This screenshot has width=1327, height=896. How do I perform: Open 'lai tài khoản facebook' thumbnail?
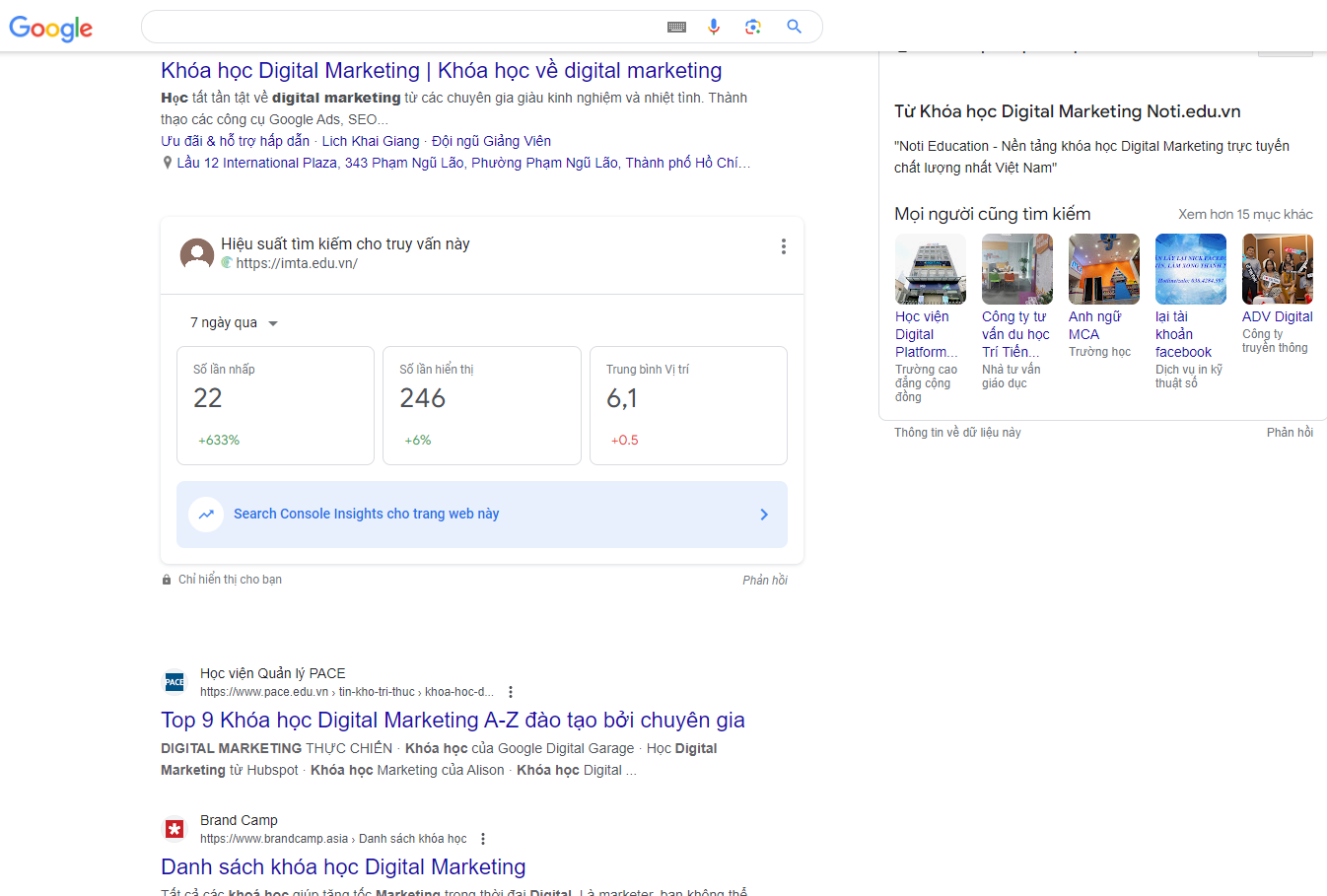point(1191,269)
